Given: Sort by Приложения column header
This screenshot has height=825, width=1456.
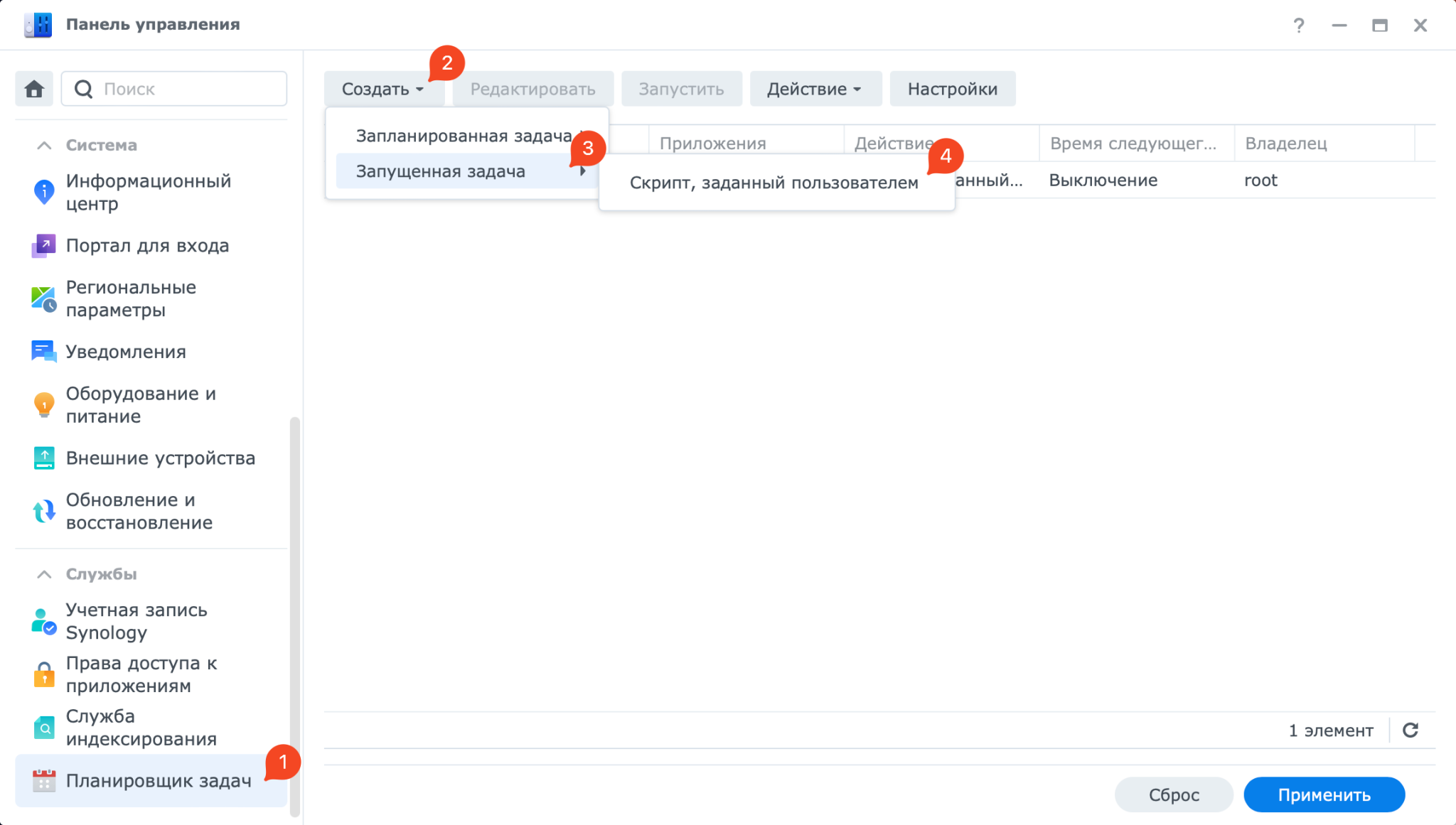Looking at the screenshot, I should (x=746, y=144).
